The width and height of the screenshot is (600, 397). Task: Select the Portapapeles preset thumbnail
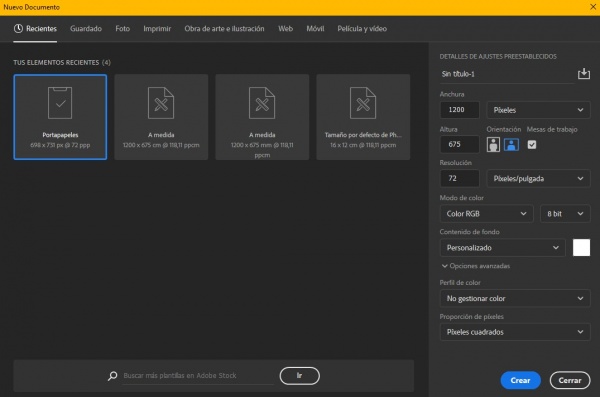[60, 117]
